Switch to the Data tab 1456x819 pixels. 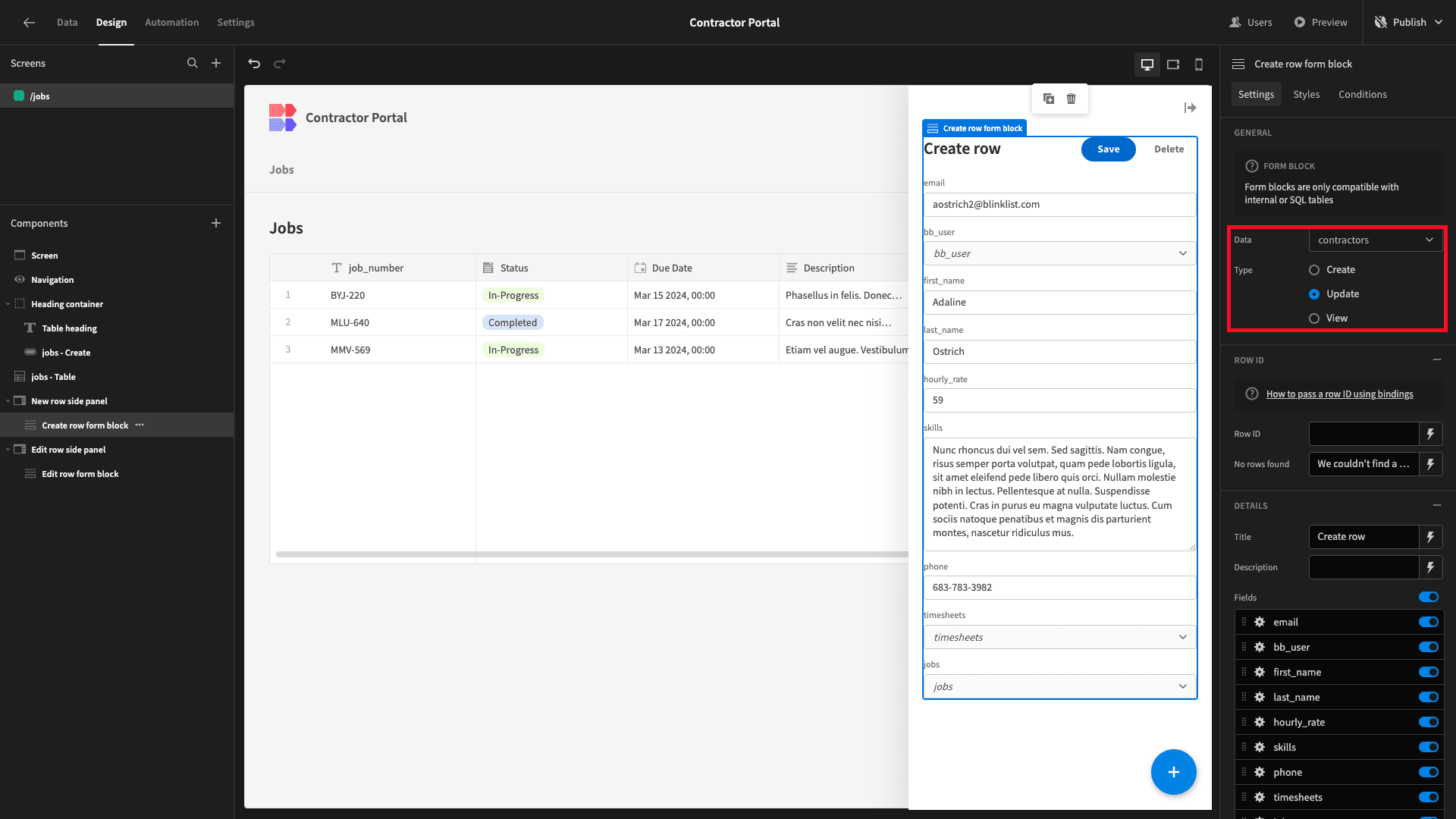[x=67, y=22]
